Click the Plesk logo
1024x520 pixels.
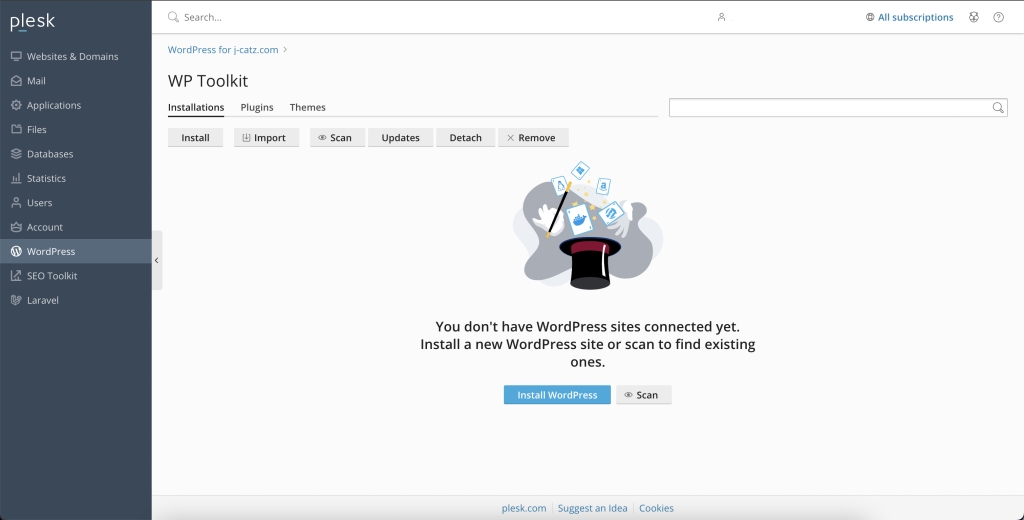point(33,22)
